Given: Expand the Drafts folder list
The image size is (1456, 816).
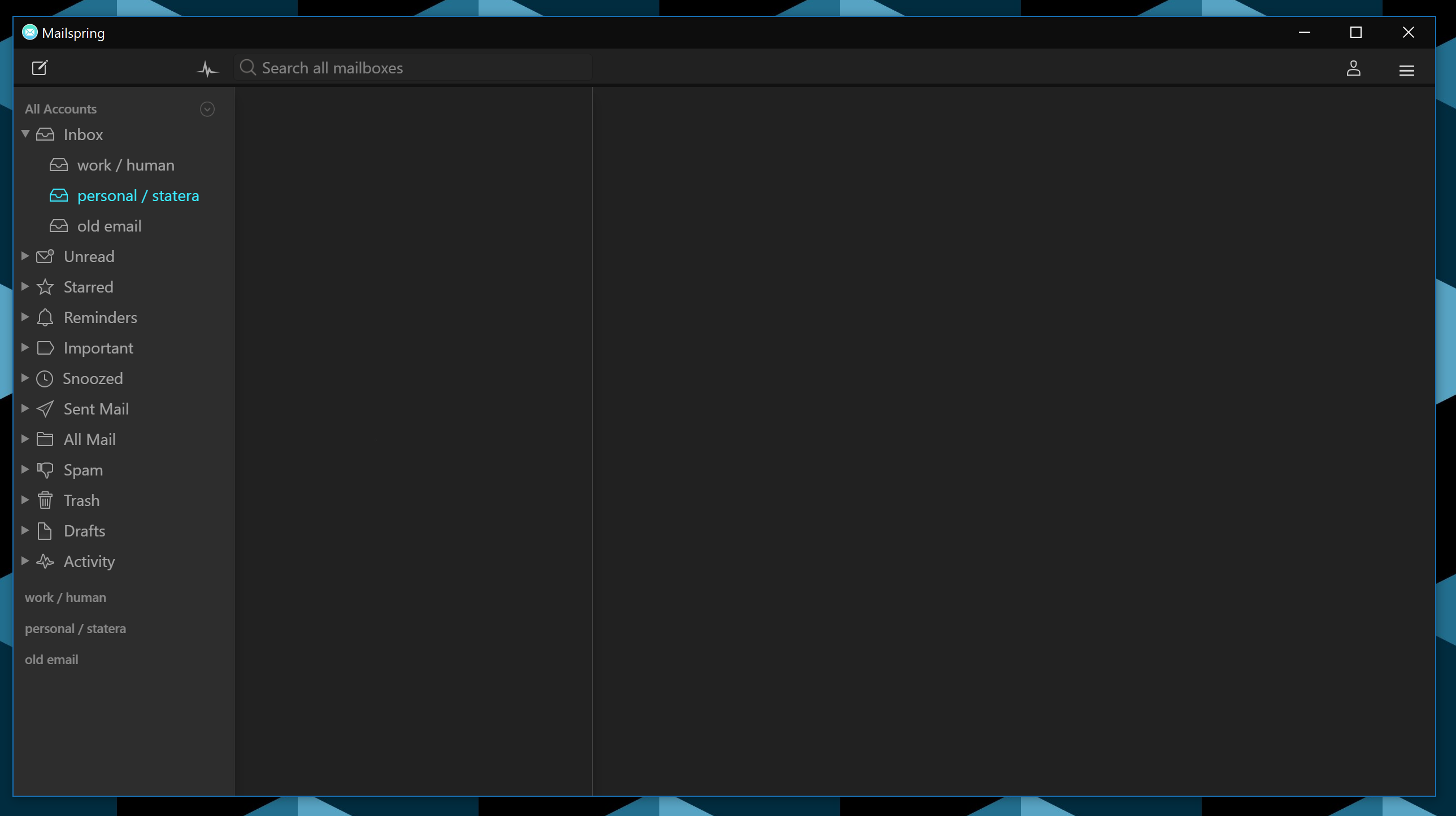Looking at the screenshot, I should [25, 531].
